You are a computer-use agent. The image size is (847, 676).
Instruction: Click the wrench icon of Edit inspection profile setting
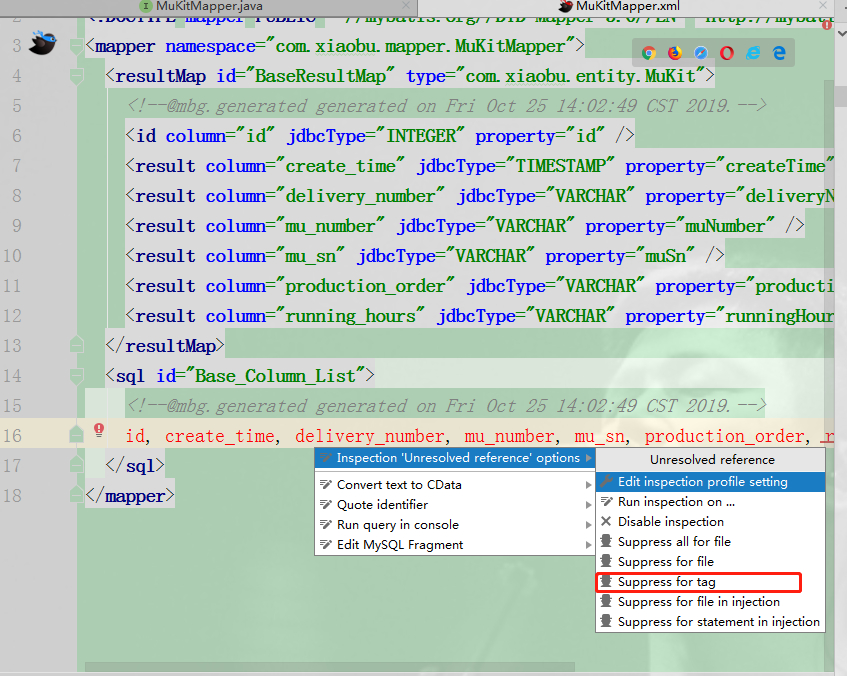(x=607, y=481)
